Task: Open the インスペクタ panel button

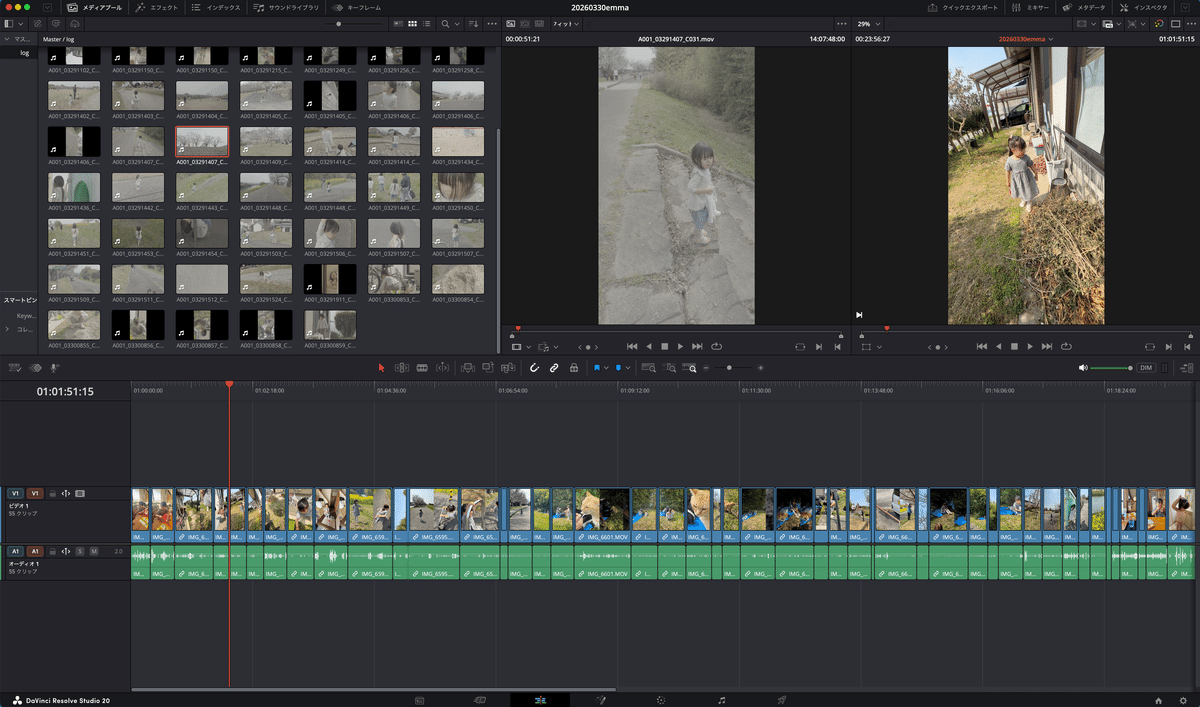Action: pos(1143,7)
